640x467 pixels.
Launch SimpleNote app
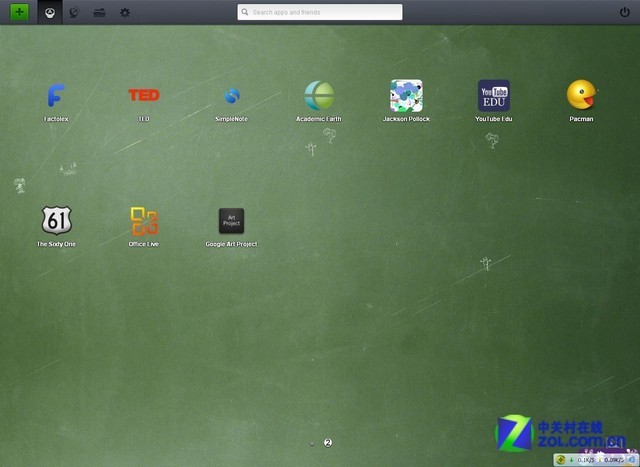coord(232,96)
